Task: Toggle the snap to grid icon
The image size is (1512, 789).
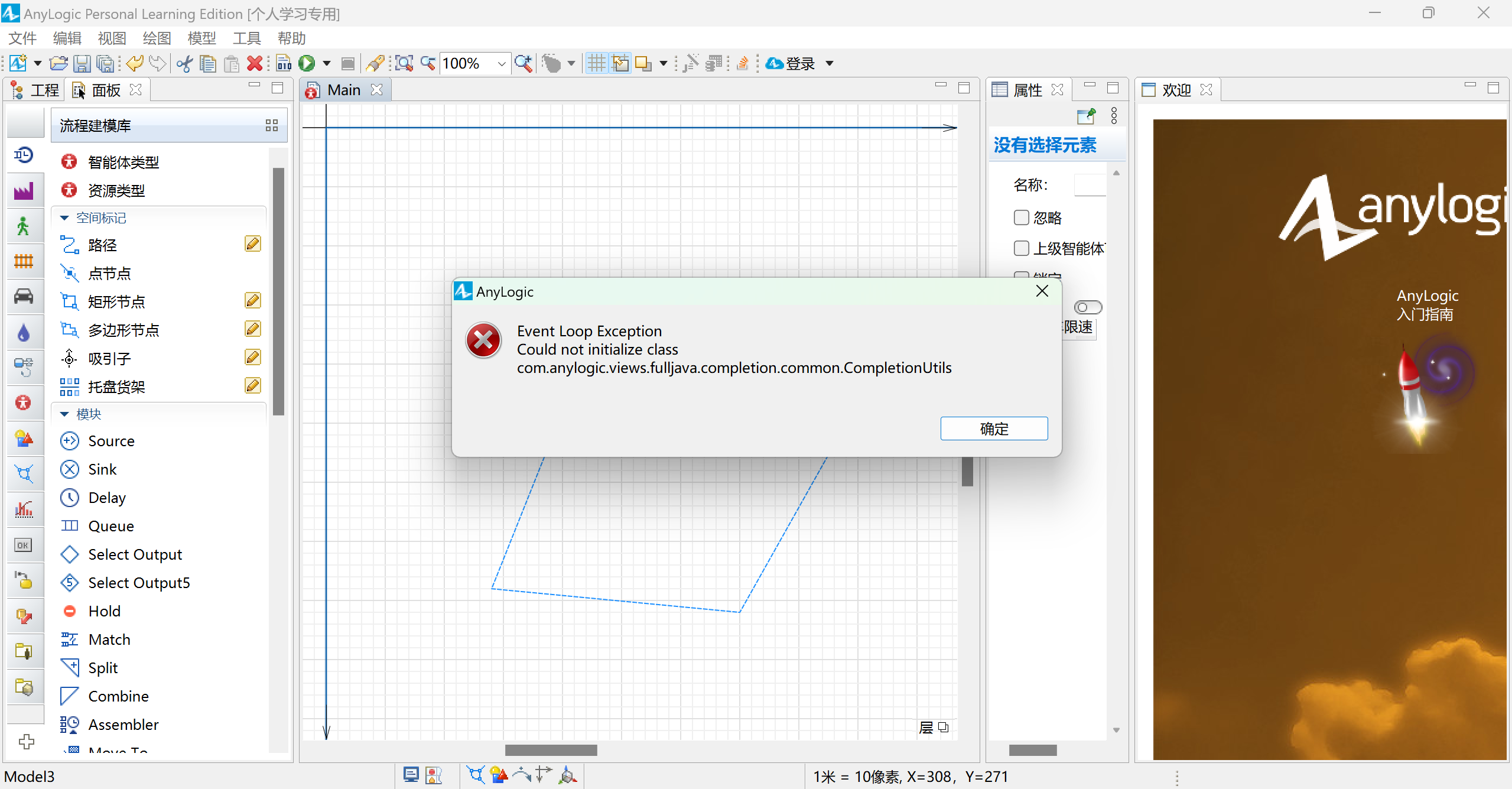Action: (x=620, y=63)
